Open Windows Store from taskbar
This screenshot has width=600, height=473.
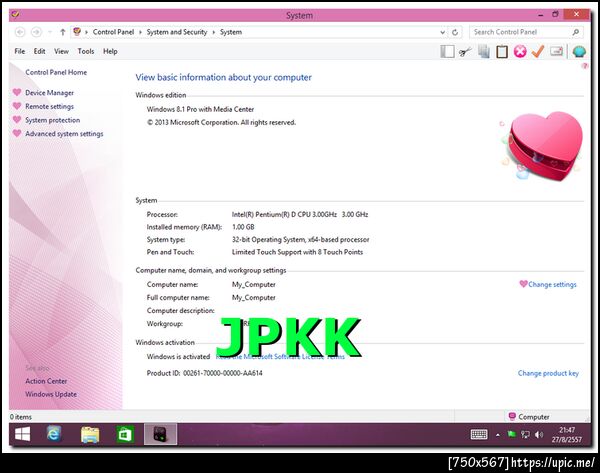[125, 435]
